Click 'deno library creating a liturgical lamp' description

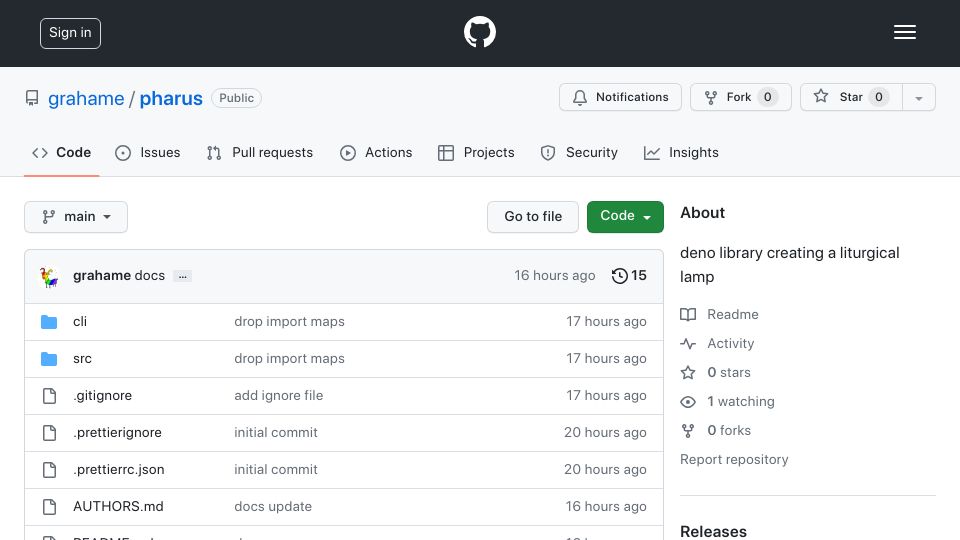790,264
